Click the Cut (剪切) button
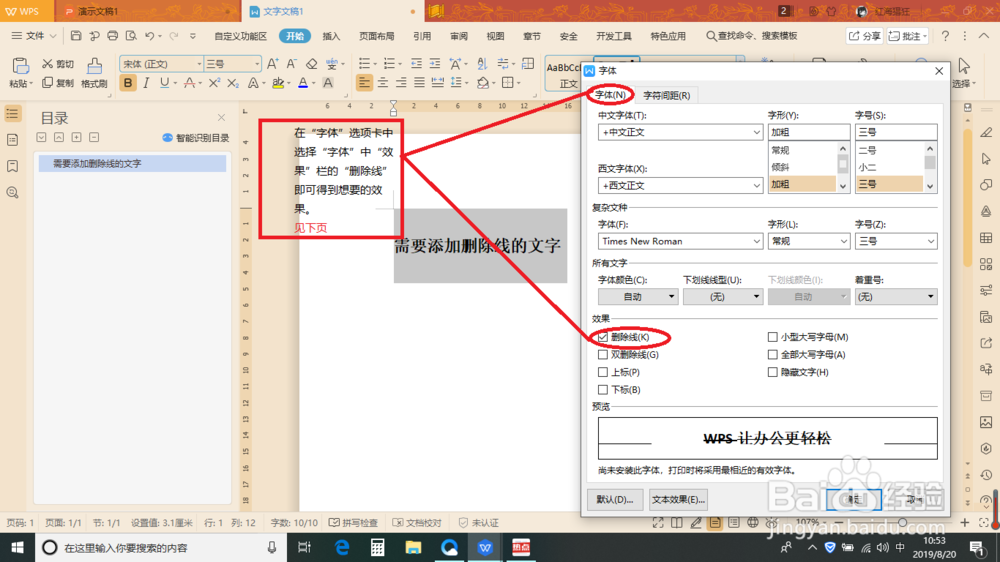 (x=58, y=64)
